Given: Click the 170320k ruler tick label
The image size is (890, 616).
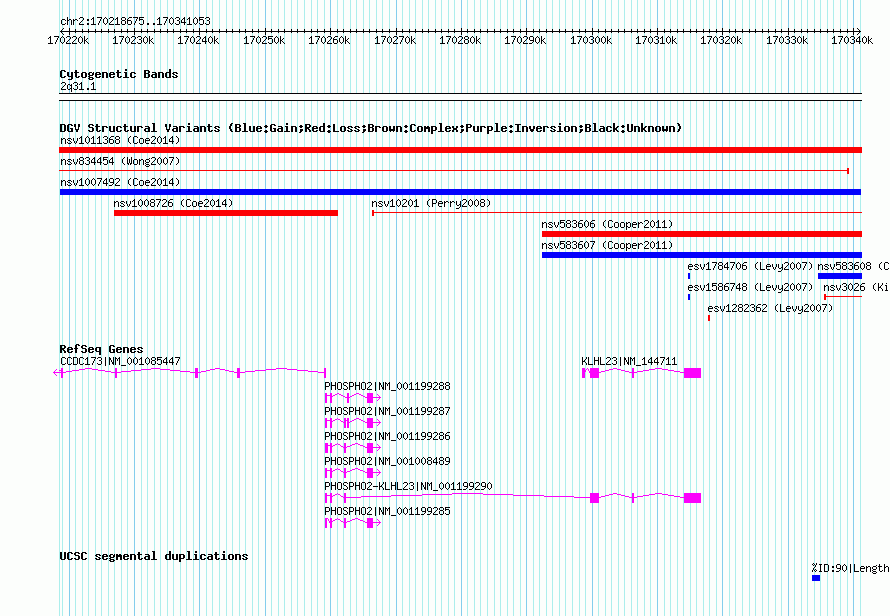Looking at the screenshot, I should point(721,40).
